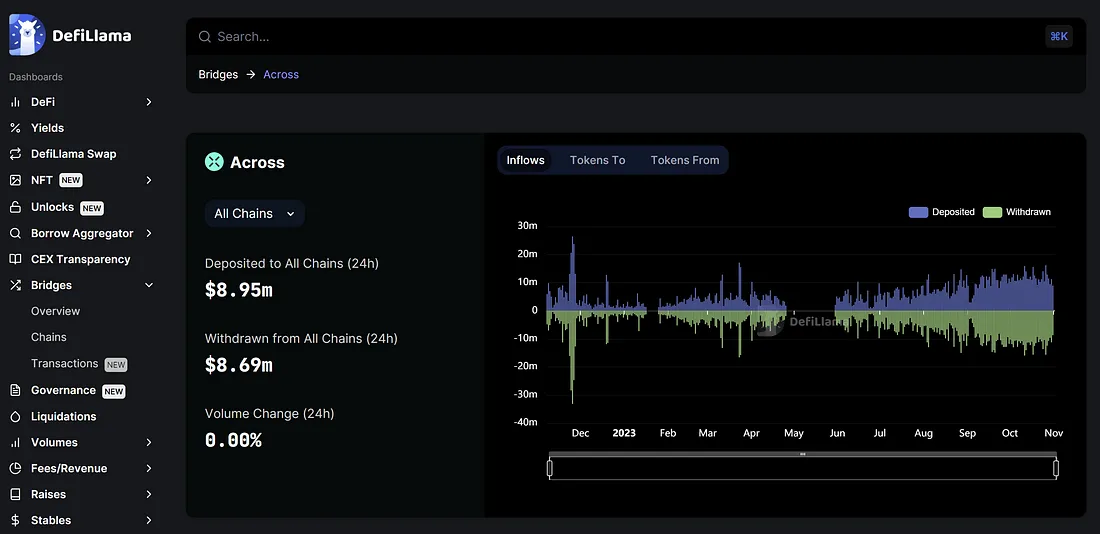This screenshot has height=534, width=1100.
Task: Go to Bridges via breadcrumb link
Action: 218,74
